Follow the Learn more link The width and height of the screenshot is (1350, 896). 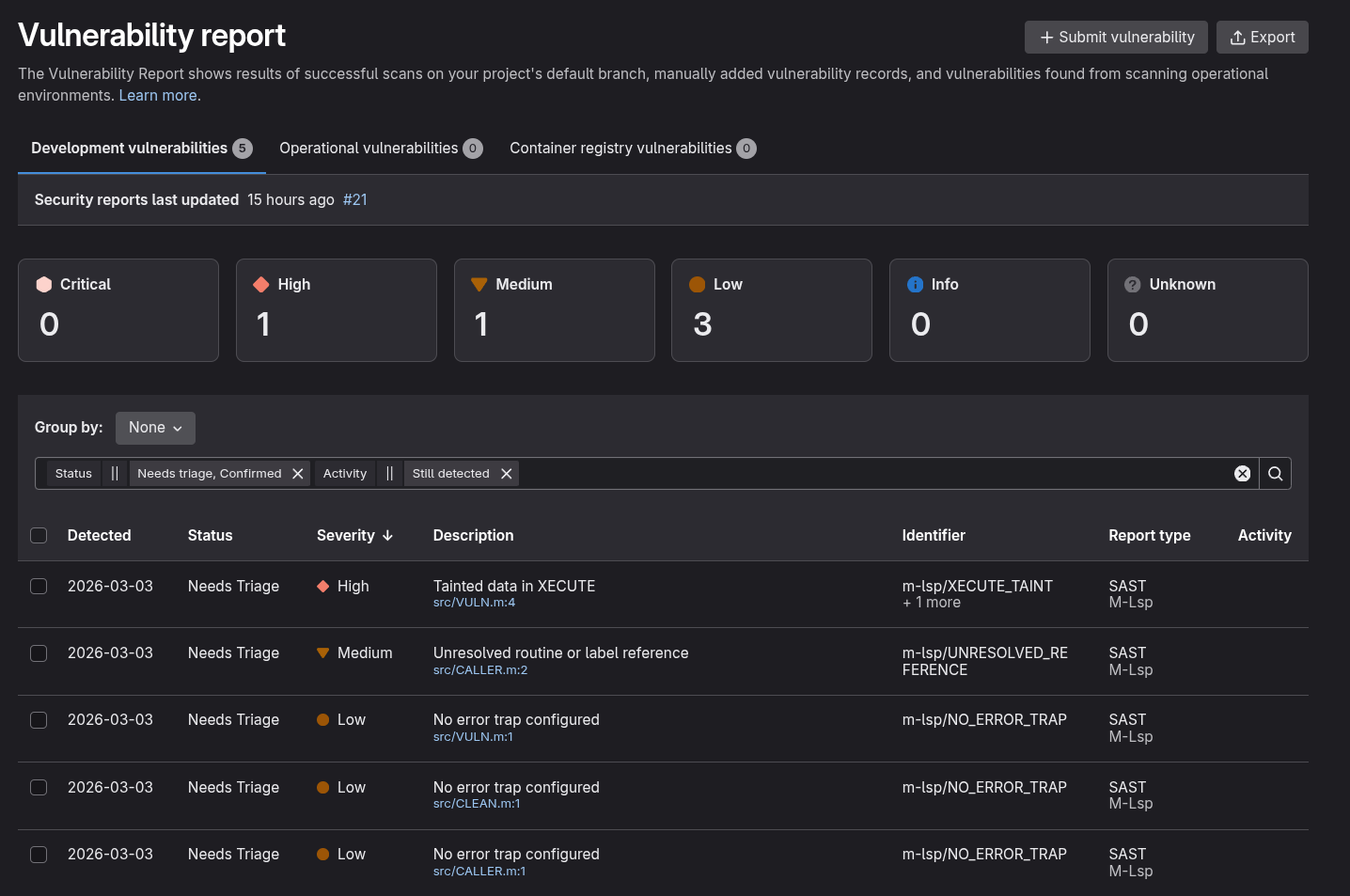click(158, 95)
